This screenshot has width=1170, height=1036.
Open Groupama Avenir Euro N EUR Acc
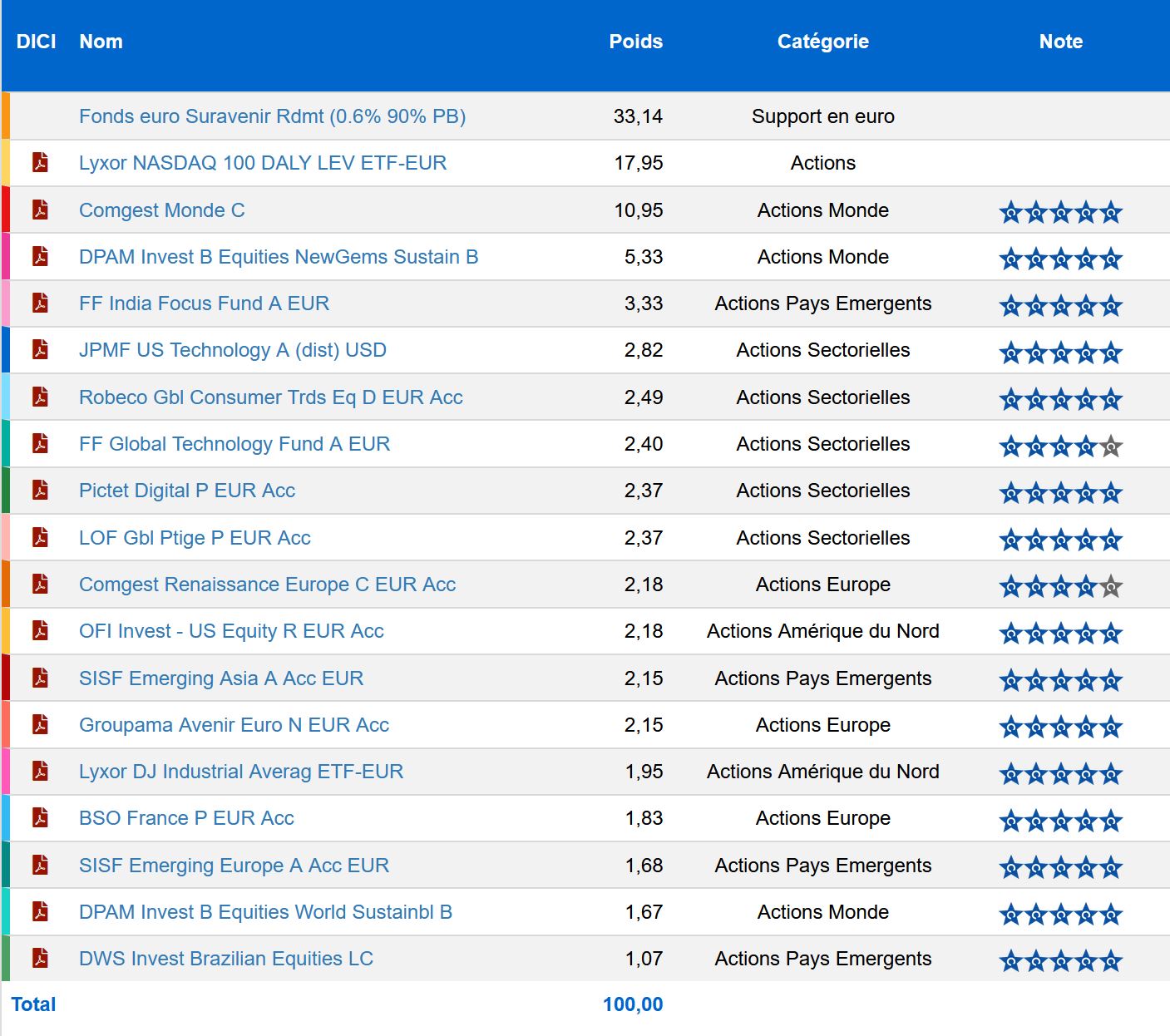(234, 725)
